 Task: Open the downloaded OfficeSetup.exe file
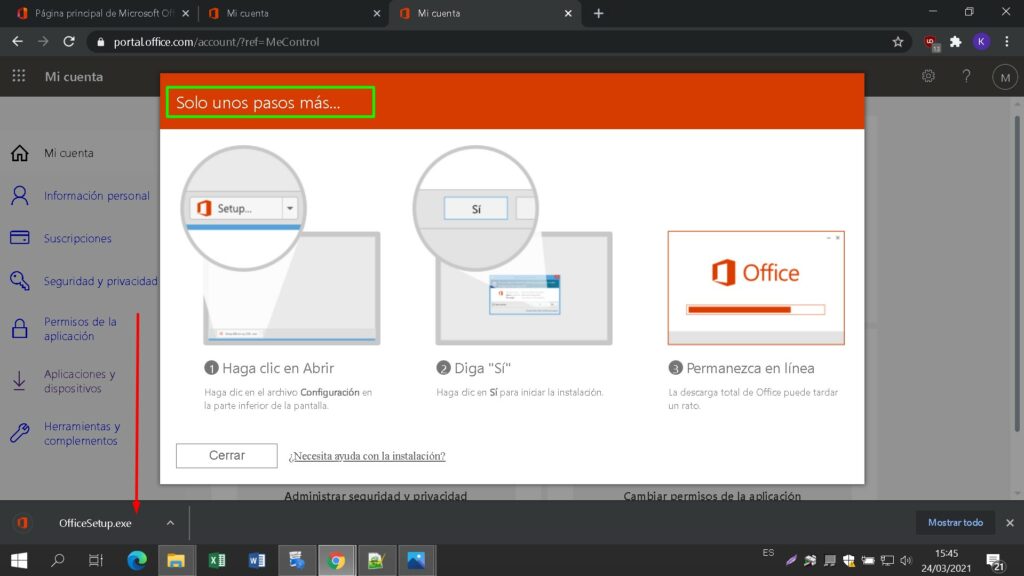(94, 523)
